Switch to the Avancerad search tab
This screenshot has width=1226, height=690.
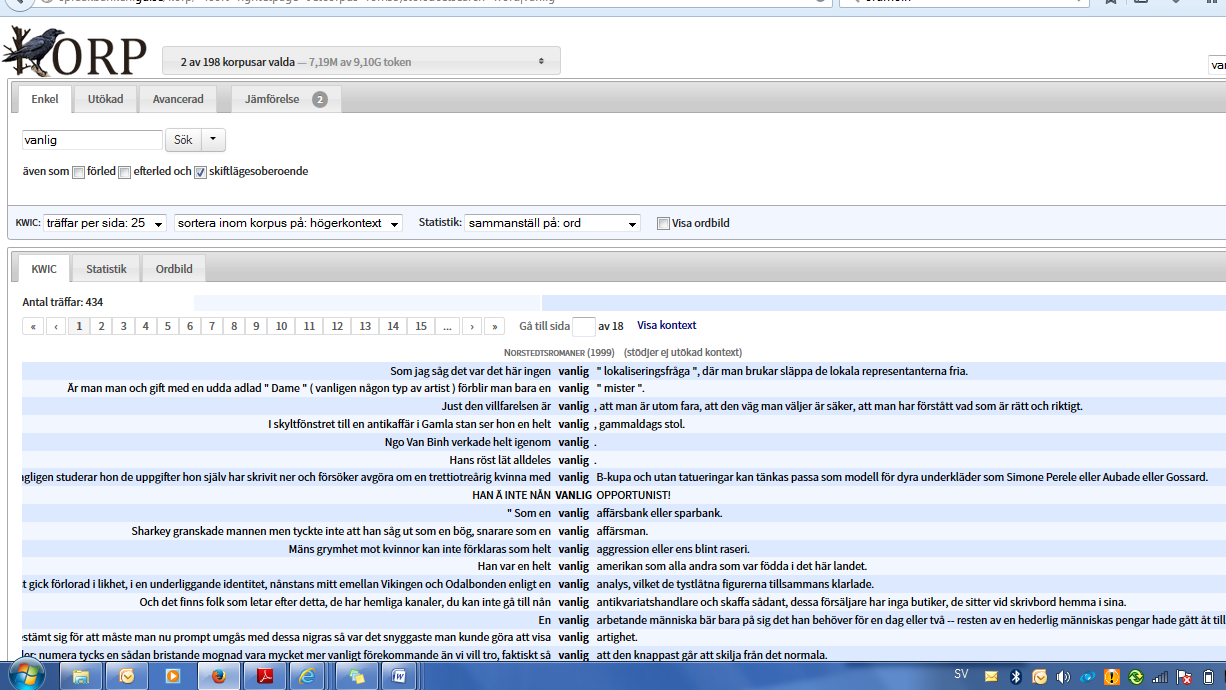point(178,99)
